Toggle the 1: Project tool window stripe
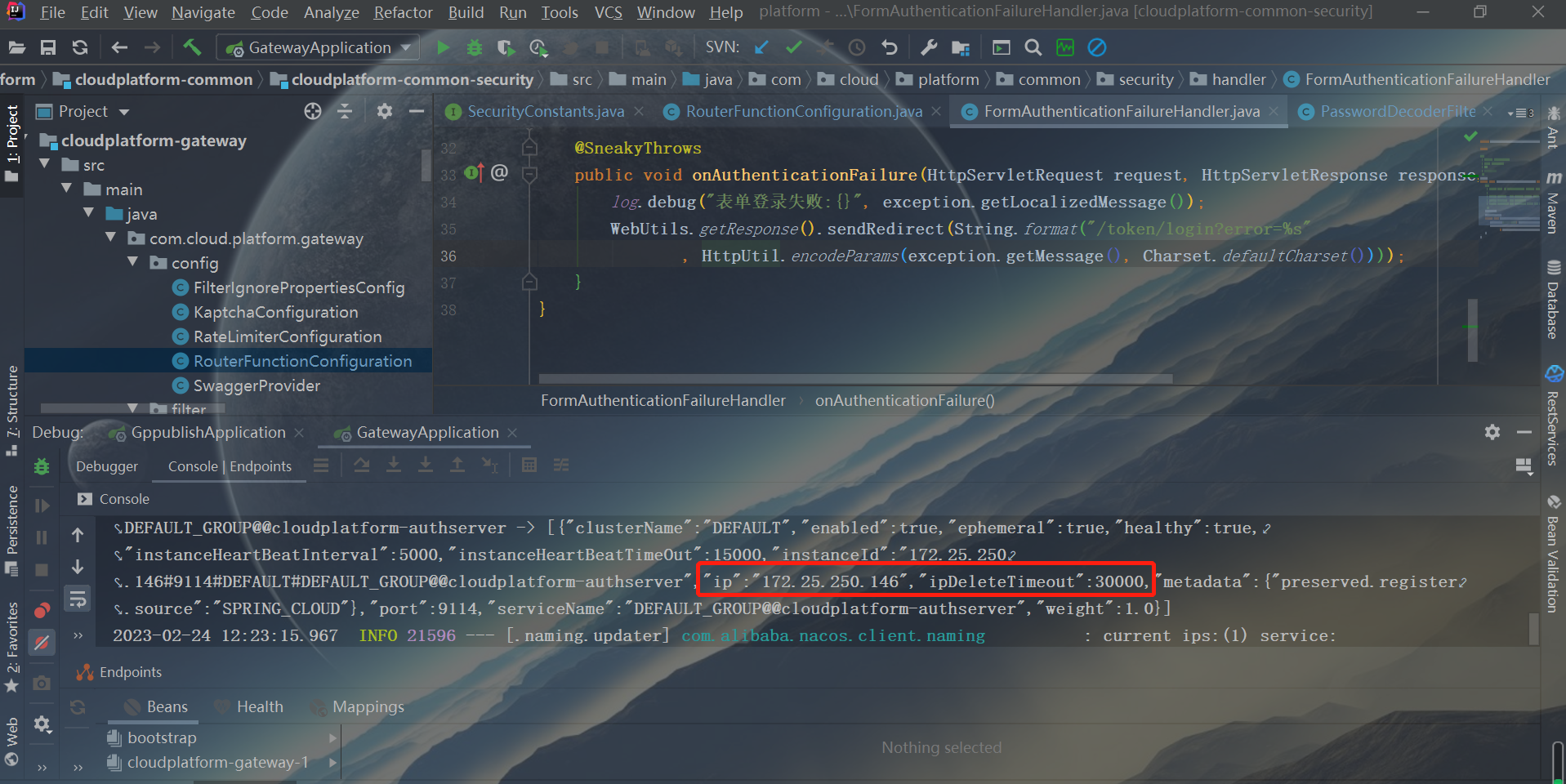 tap(12, 145)
